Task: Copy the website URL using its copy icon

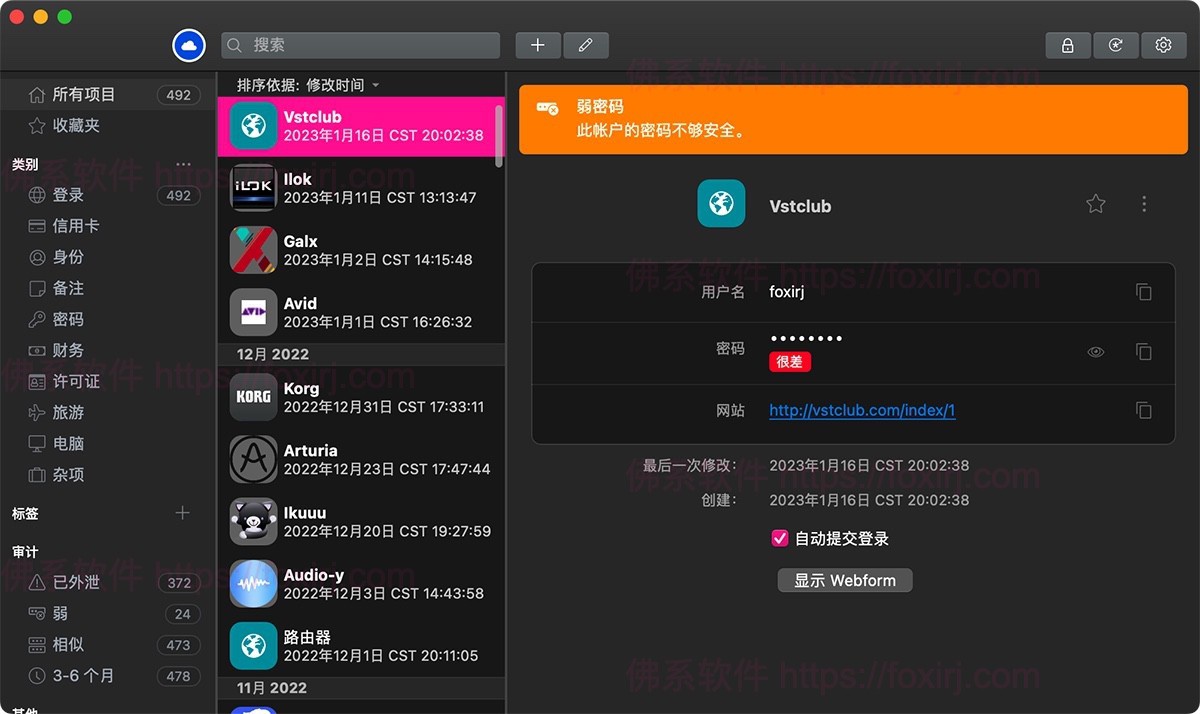Action: (x=1144, y=410)
